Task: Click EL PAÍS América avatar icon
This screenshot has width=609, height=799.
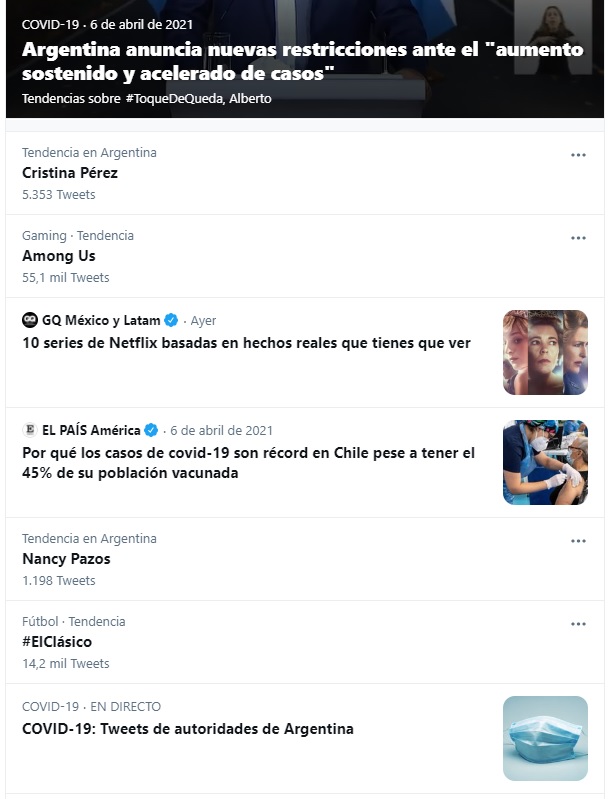Action: pyautogui.click(x=30, y=430)
